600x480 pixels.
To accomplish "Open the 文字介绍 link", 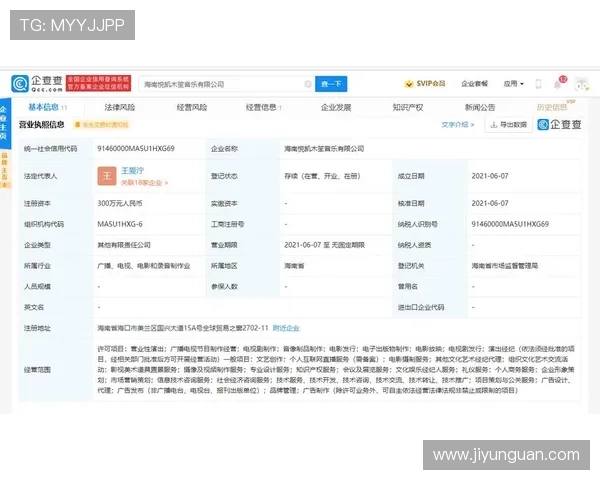I will 458,124.
